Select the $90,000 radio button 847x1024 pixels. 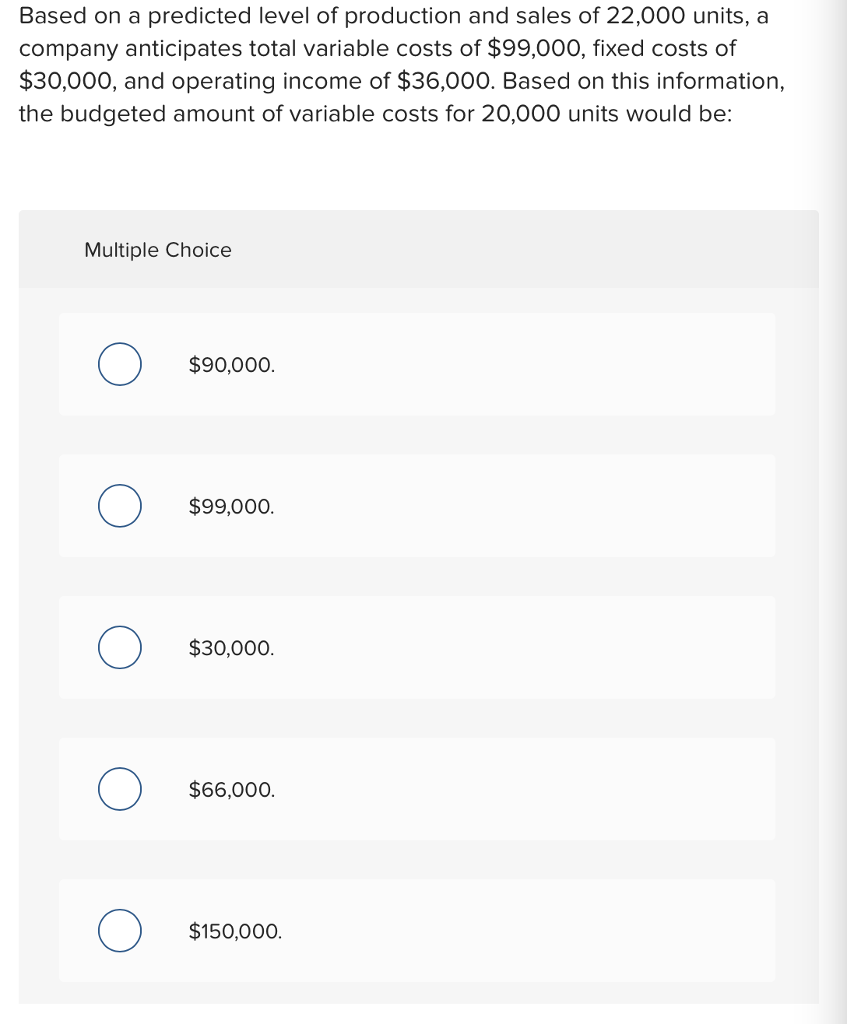click(119, 364)
